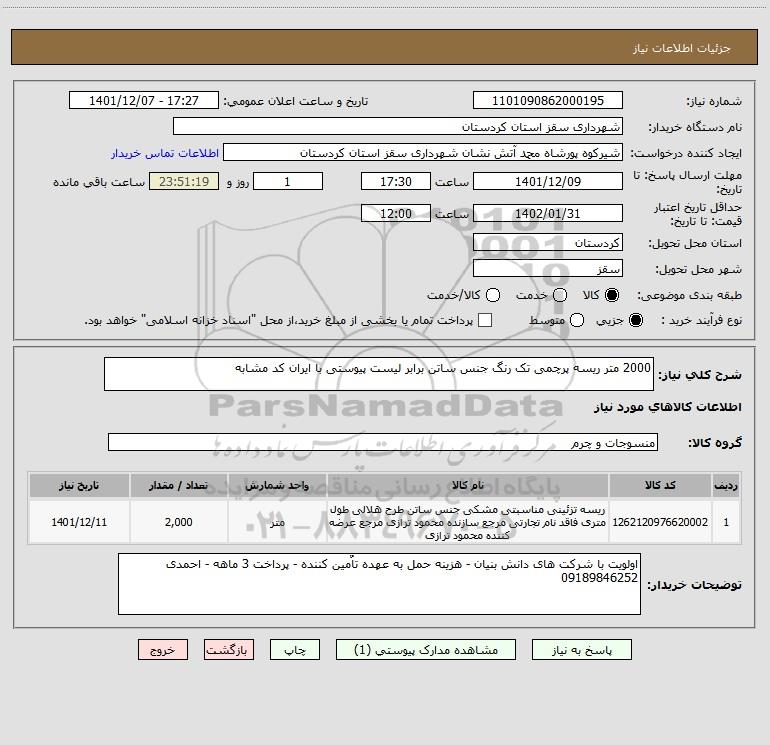Image resolution: width=770 pixels, height=745 pixels.
Task: Click product code 1262120976620002 cell
Action: point(660,522)
